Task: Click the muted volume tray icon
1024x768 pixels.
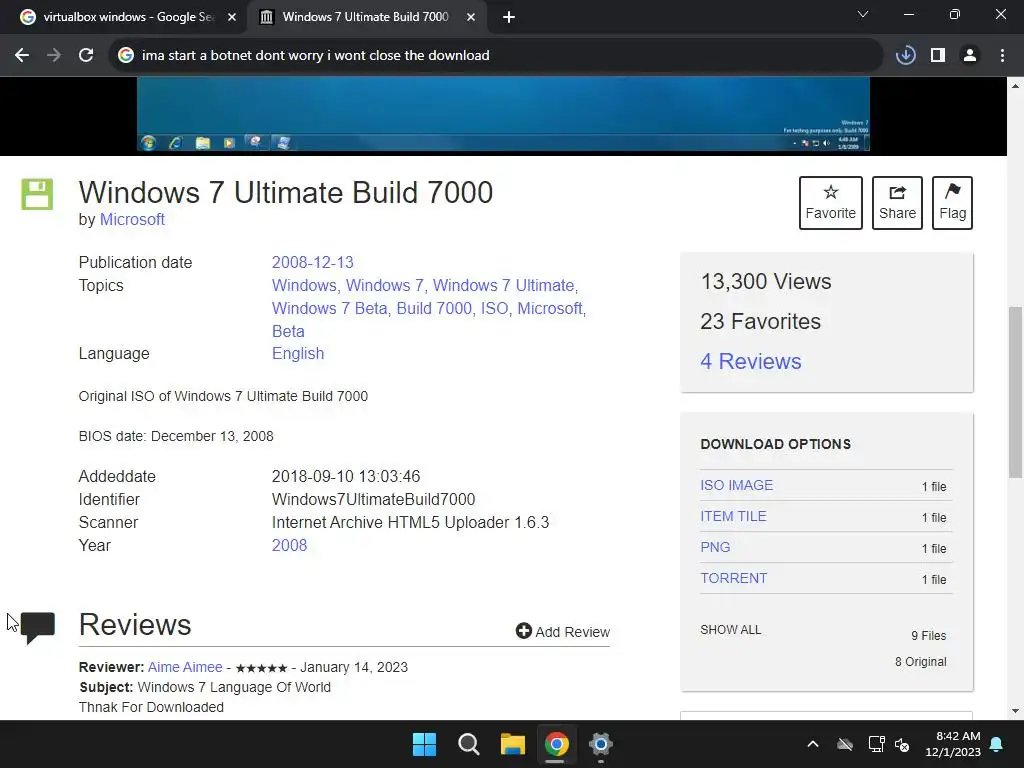Action: click(x=903, y=744)
